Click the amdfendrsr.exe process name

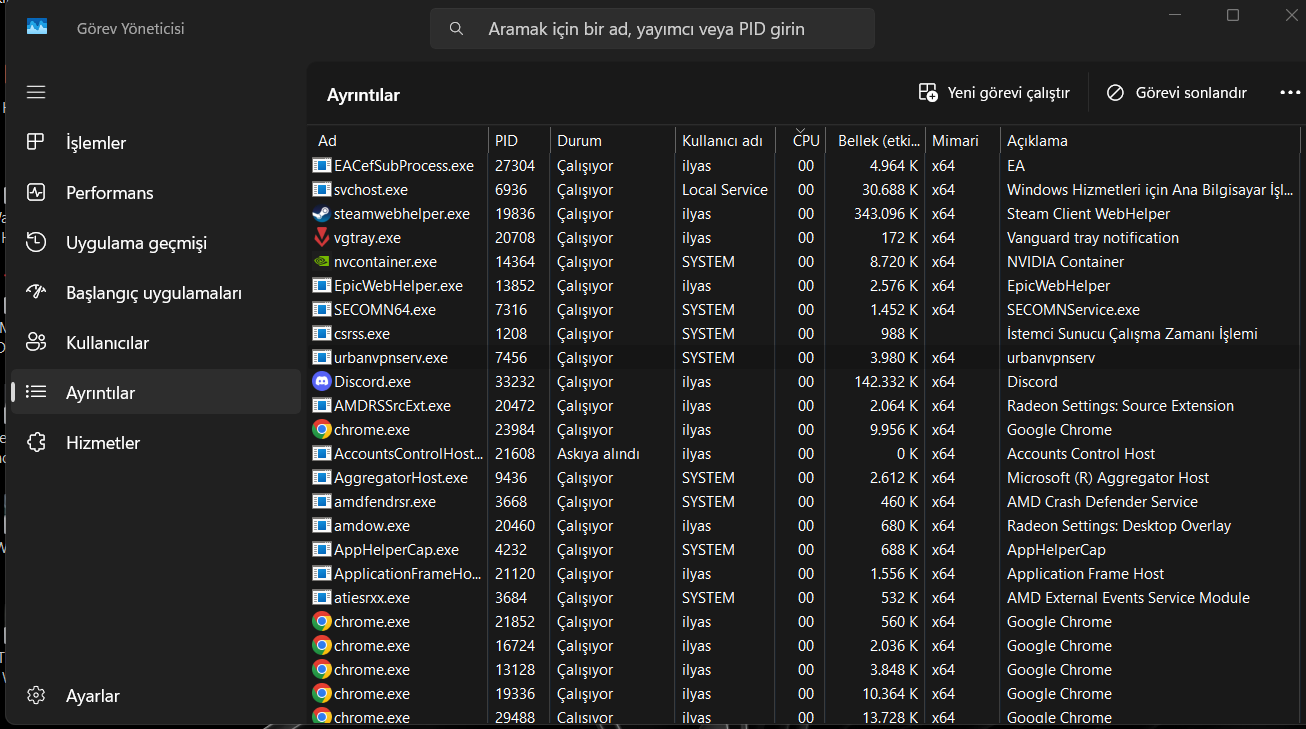pyautogui.click(x=385, y=502)
